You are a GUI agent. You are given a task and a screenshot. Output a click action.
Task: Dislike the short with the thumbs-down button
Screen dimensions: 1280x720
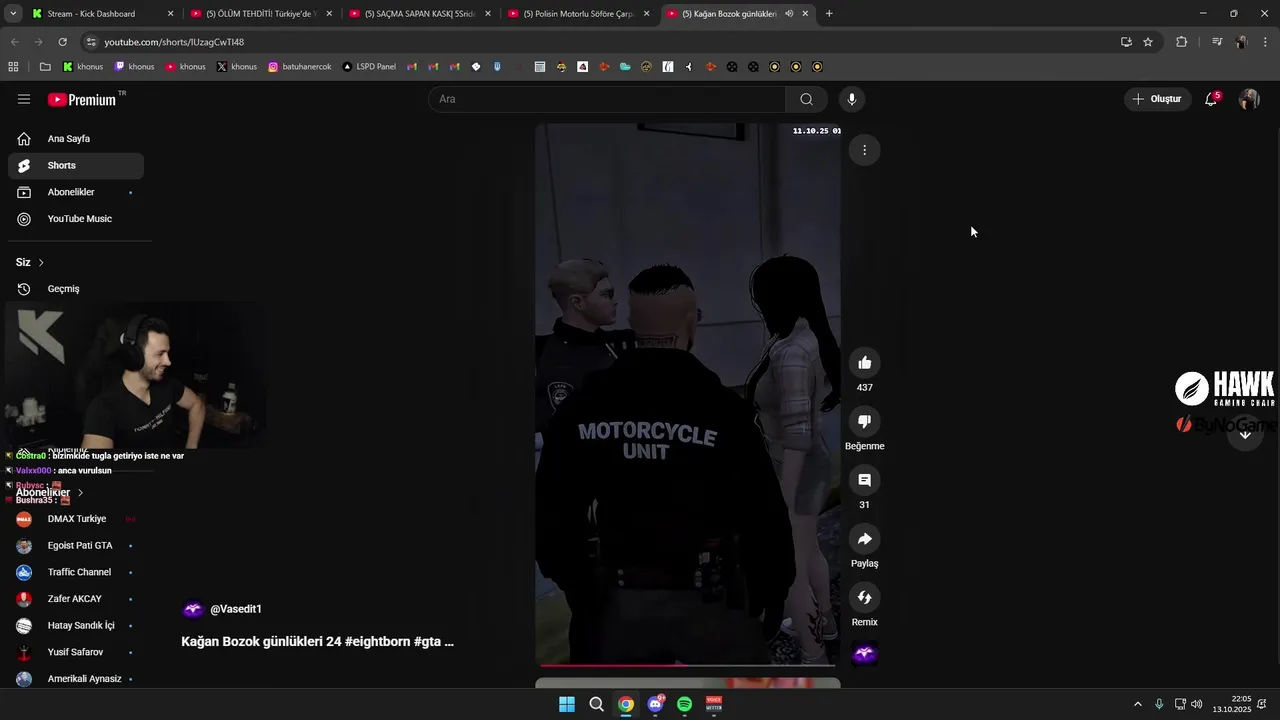(864, 422)
